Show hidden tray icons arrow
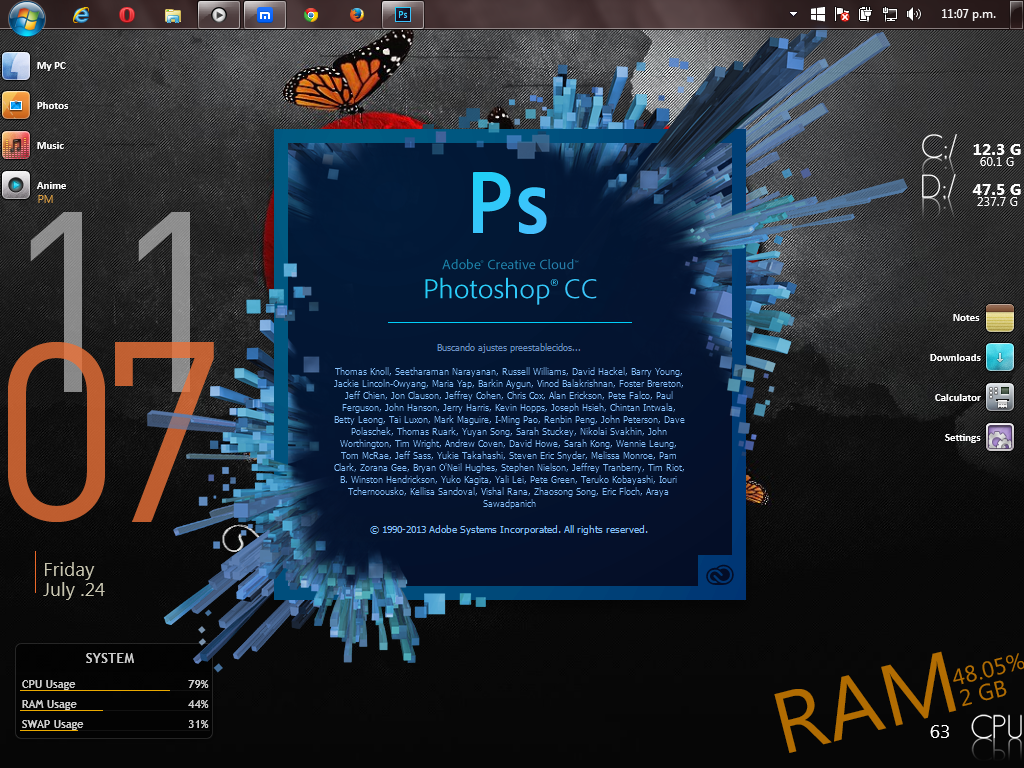The image size is (1024, 768). tap(793, 14)
